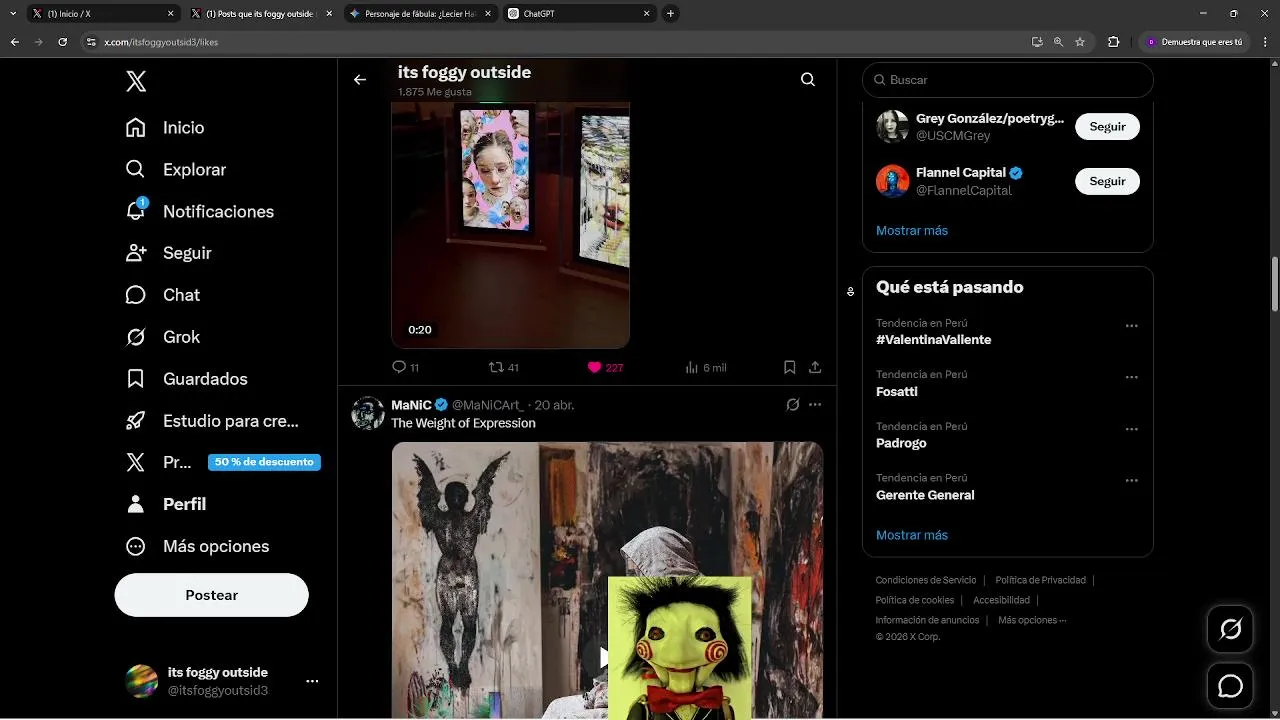This screenshot has width=1280, height=720.
Task: Switch to Personaje de fábula tab
Action: pyautogui.click(x=420, y=14)
